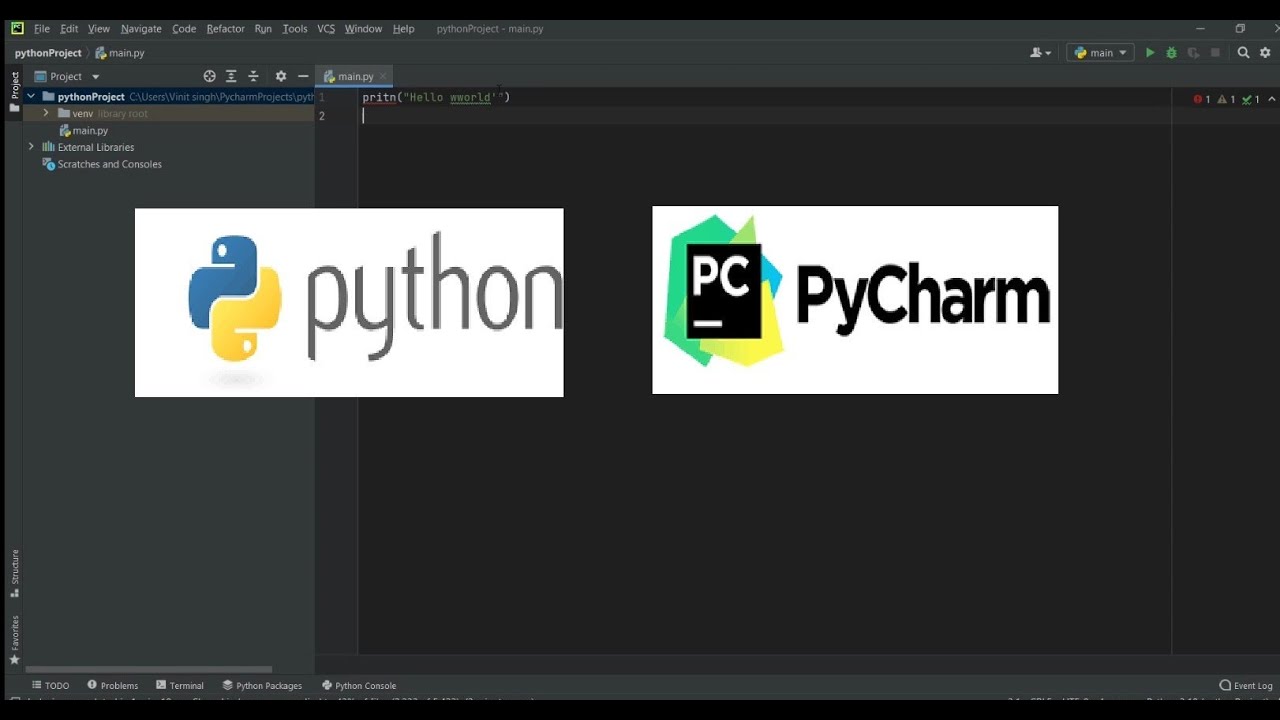Select Opened File crosshair icon in Project panel
The width and height of the screenshot is (1280, 720).
209,76
